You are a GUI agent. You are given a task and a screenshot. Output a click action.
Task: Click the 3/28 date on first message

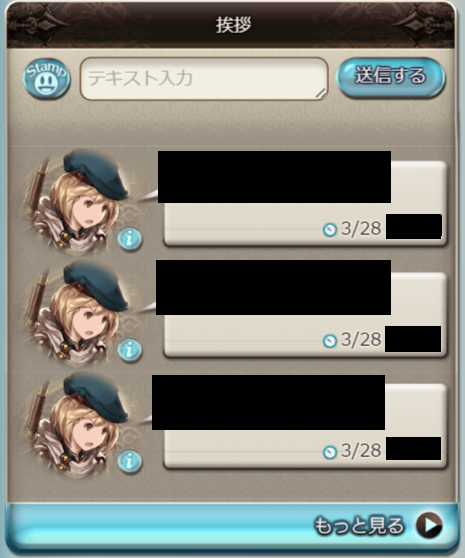coord(361,228)
